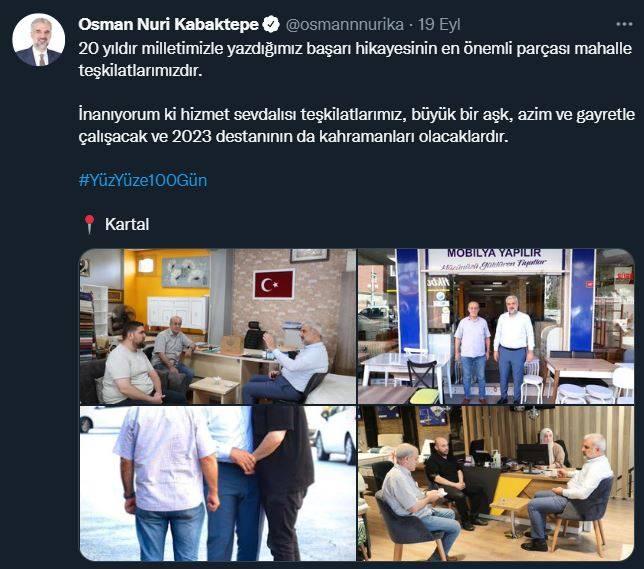Open the furniture showroom meeting photo

(496, 484)
